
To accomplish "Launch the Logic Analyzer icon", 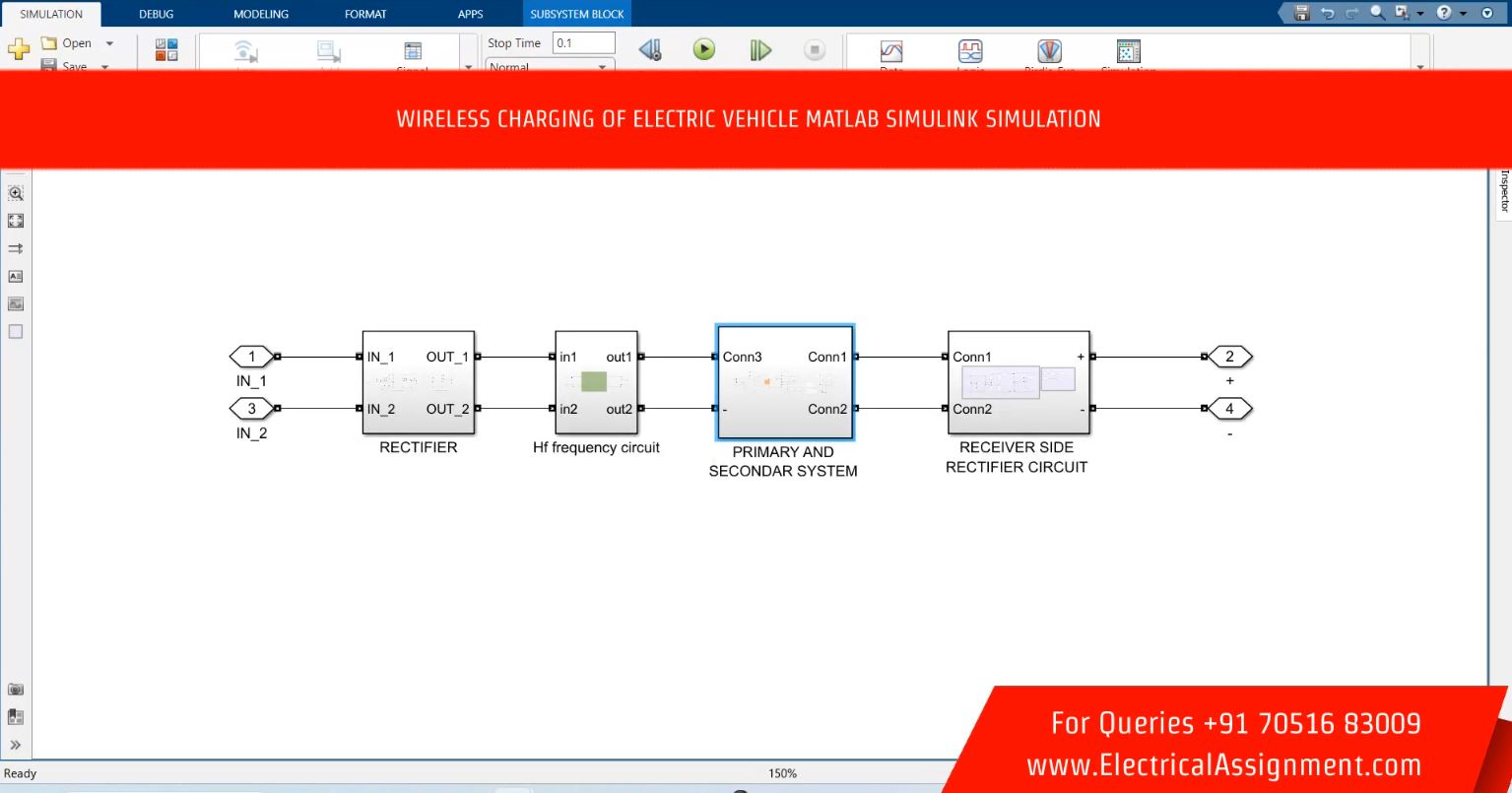I will coord(970,51).
